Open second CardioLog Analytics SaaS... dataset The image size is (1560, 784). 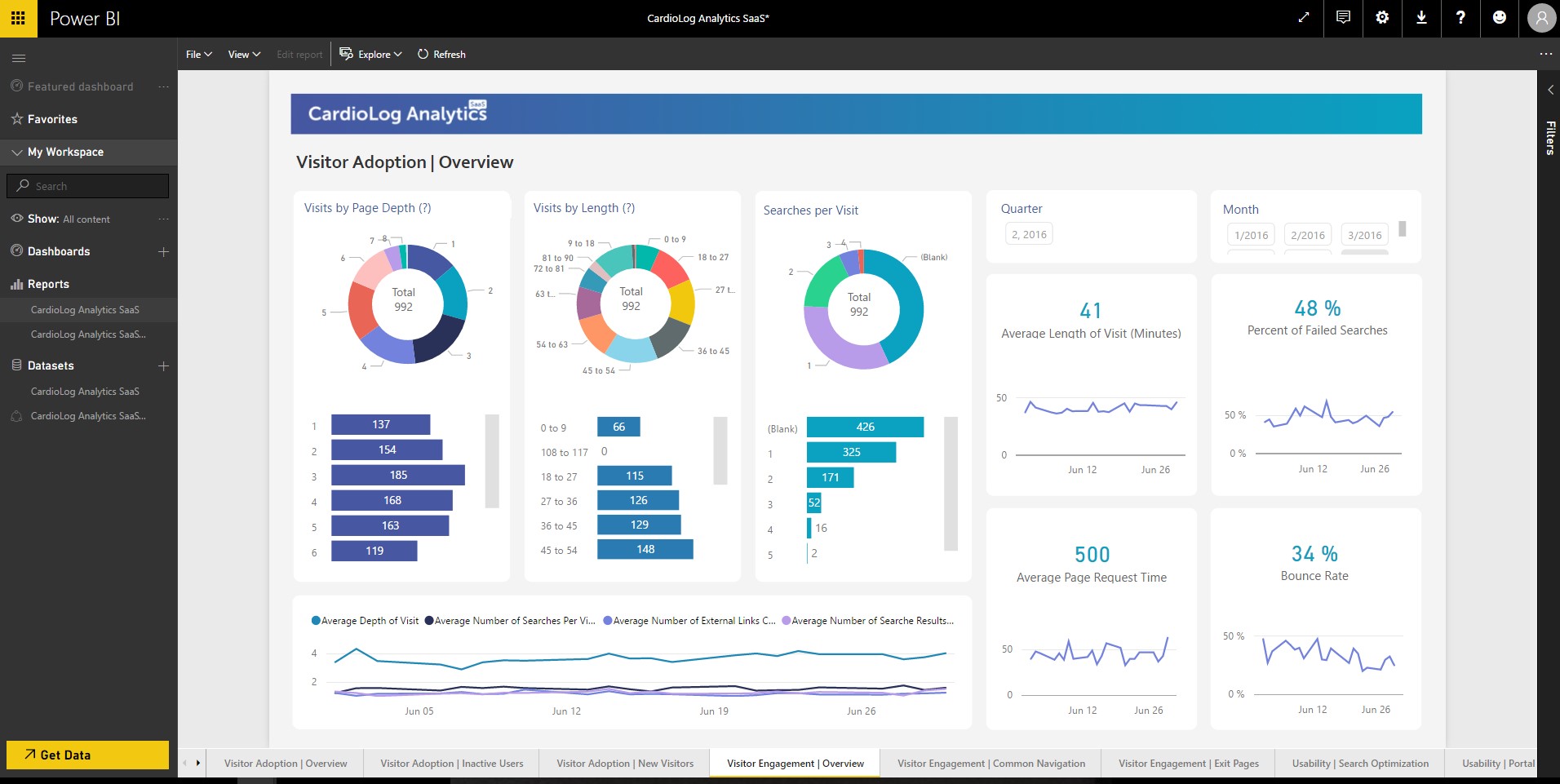(x=88, y=416)
